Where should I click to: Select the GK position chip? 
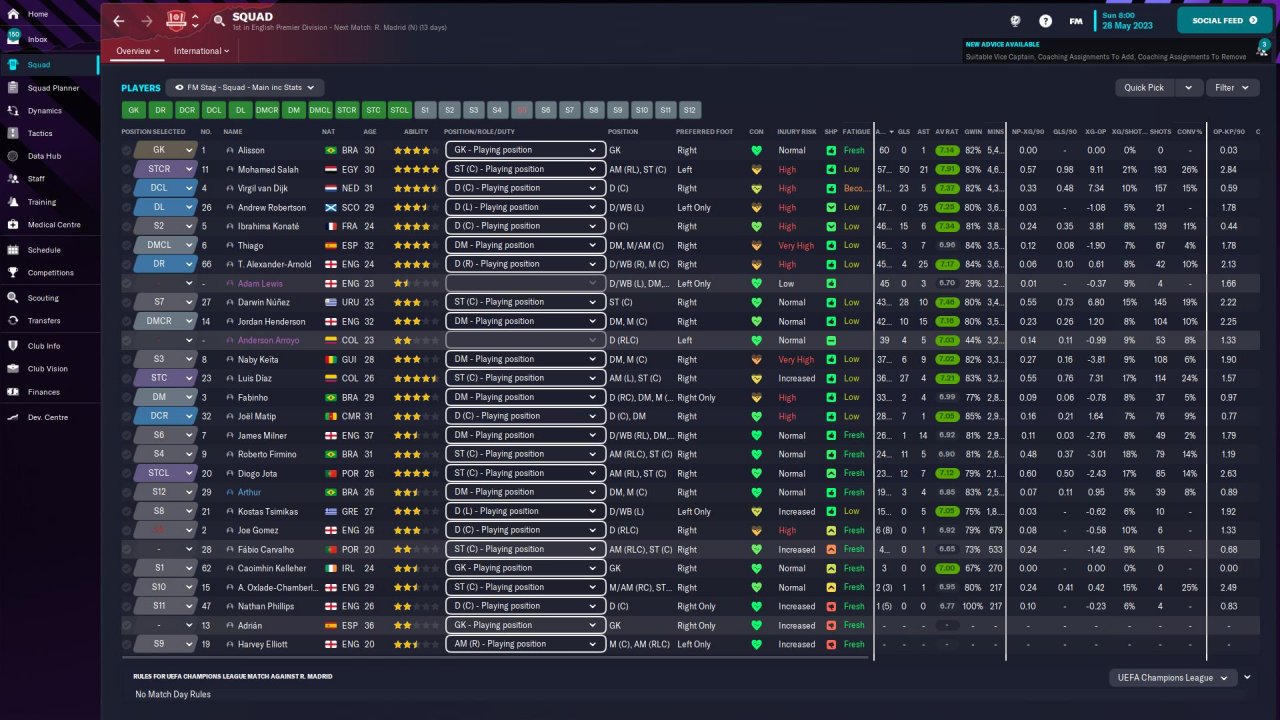pyautogui.click(x=134, y=110)
